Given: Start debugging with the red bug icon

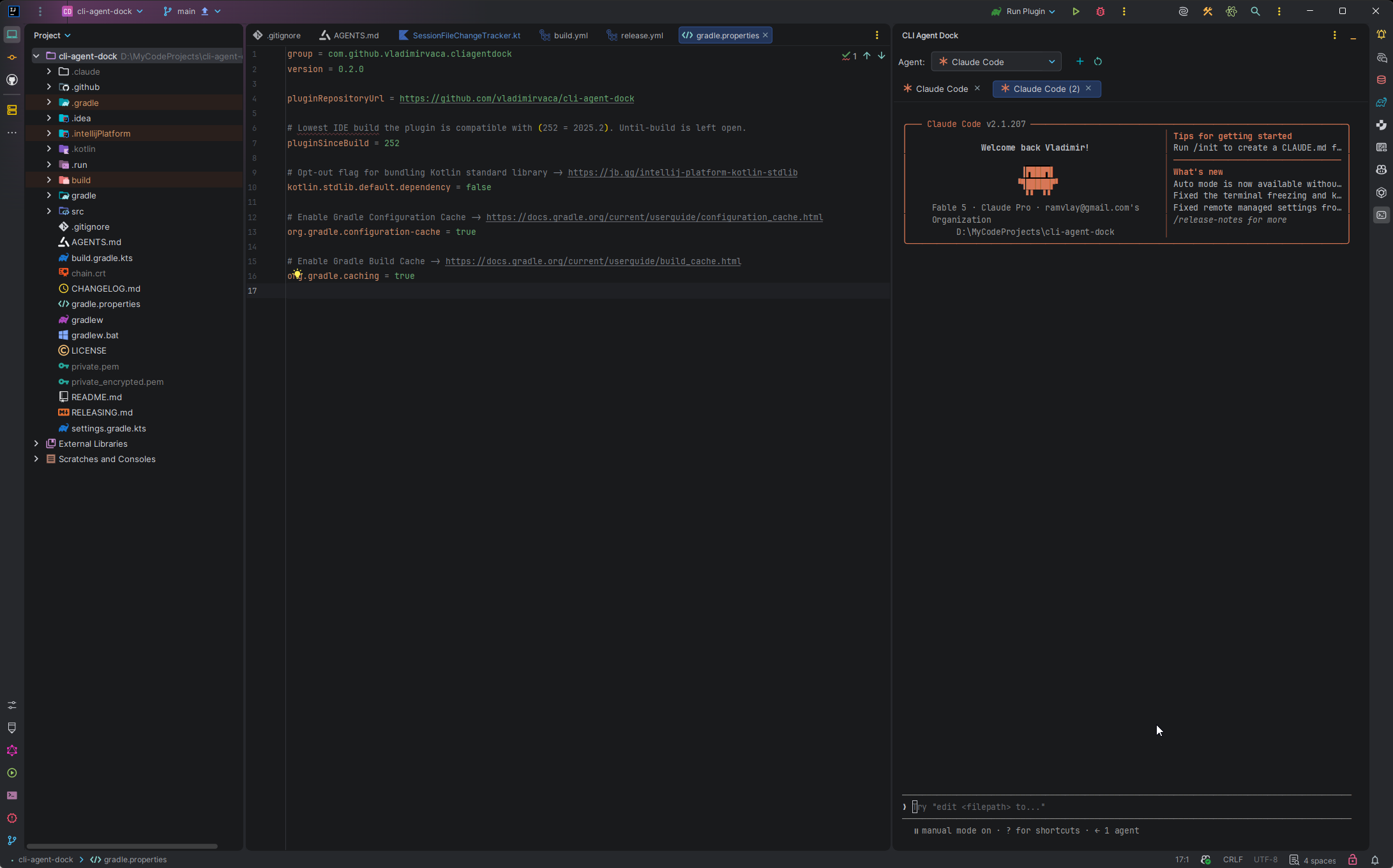Looking at the screenshot, I should click(x=1100, y=11).
